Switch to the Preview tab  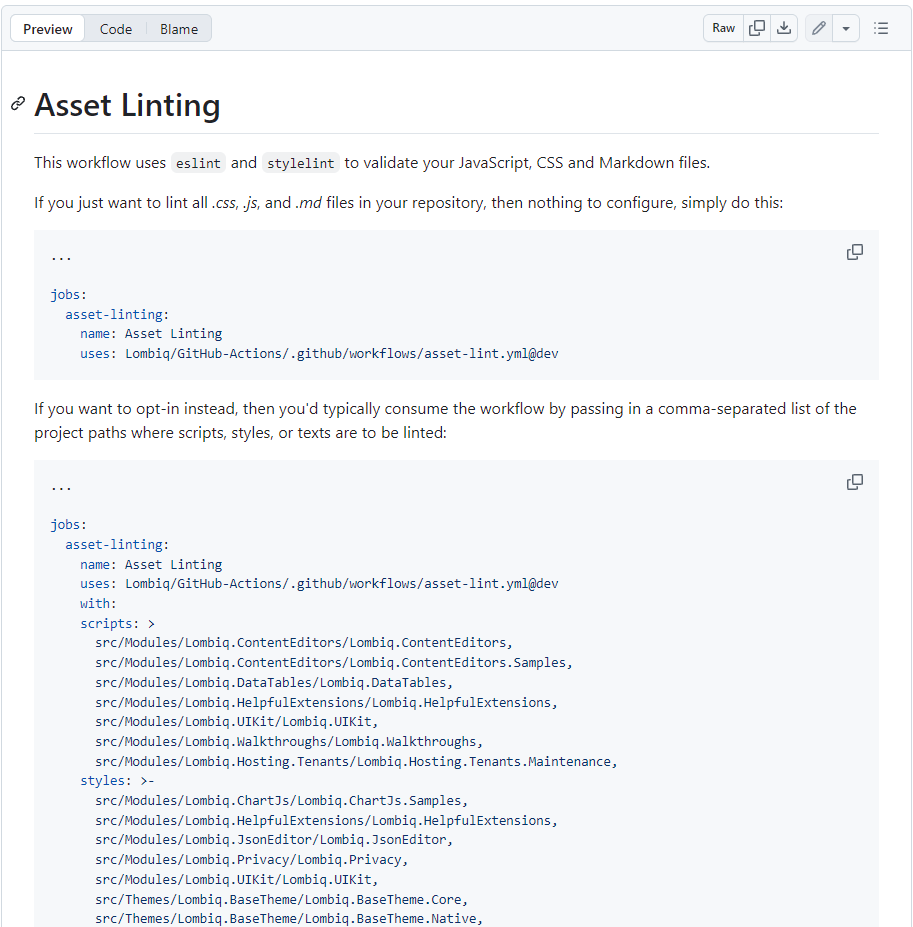click(47, 28)
